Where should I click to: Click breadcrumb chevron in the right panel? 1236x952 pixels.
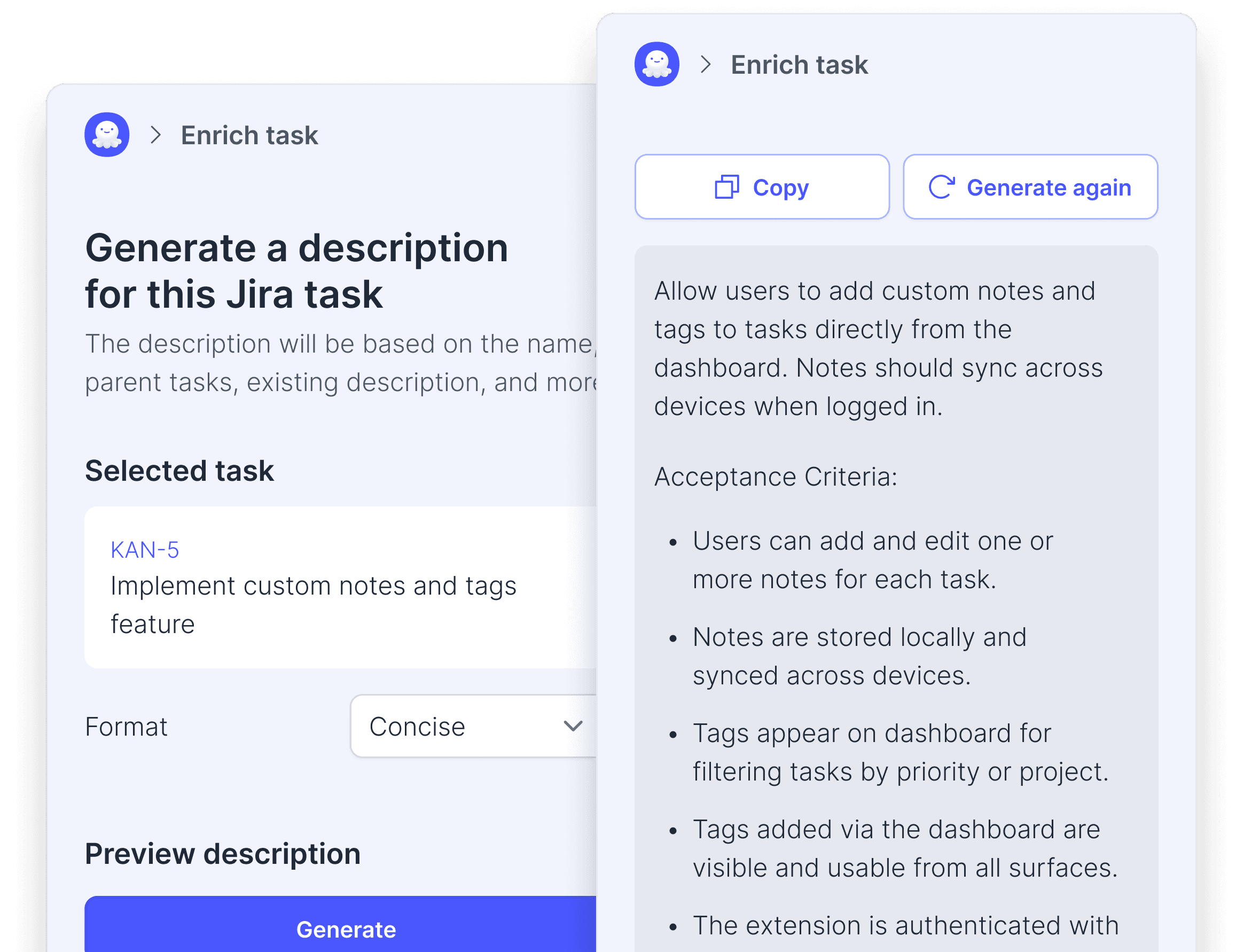705,65
